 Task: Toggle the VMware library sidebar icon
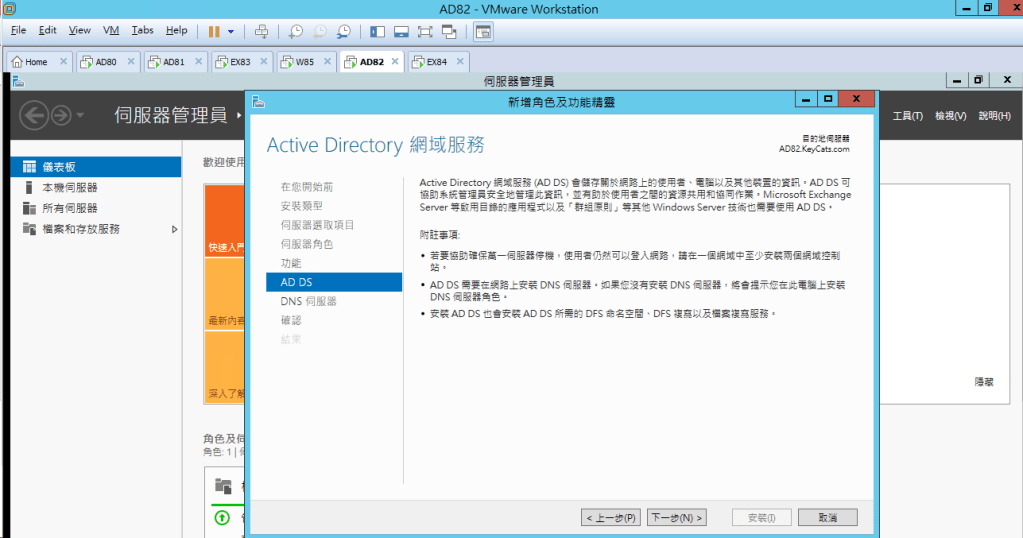pos(377,31)
